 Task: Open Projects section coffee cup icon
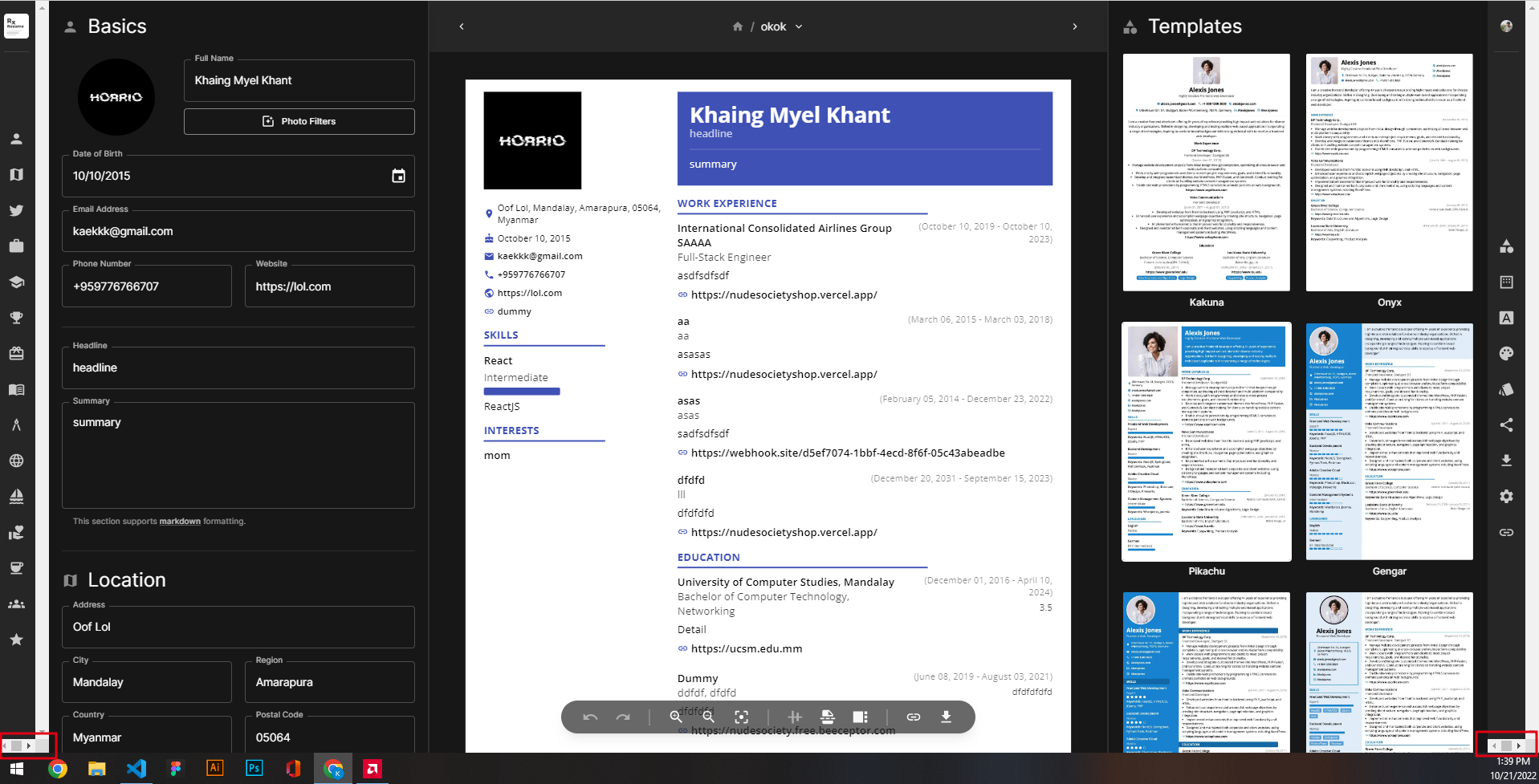[16, 568]
